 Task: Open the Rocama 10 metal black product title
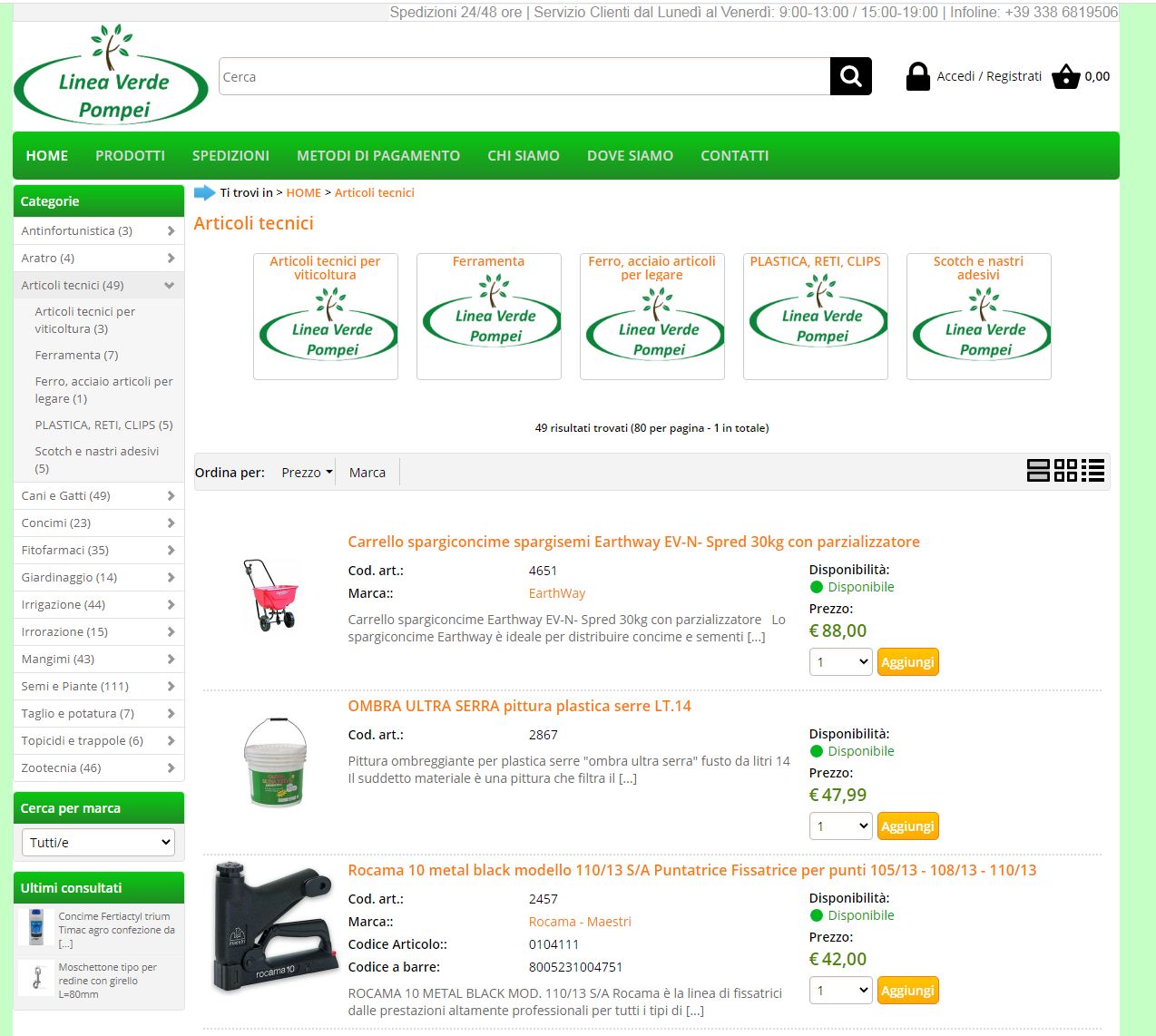coord(691,870)
